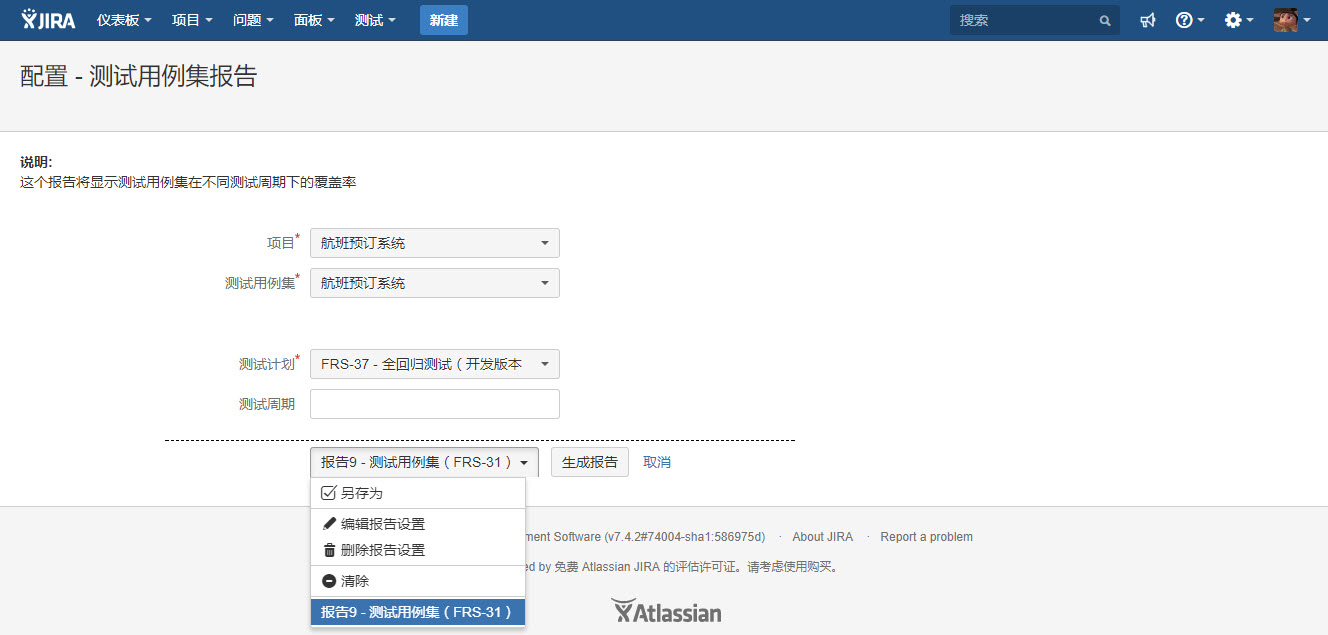Screen dimensions: 1328x635
Task: Open the 仪表板 menu
Action: click(124, 20)
